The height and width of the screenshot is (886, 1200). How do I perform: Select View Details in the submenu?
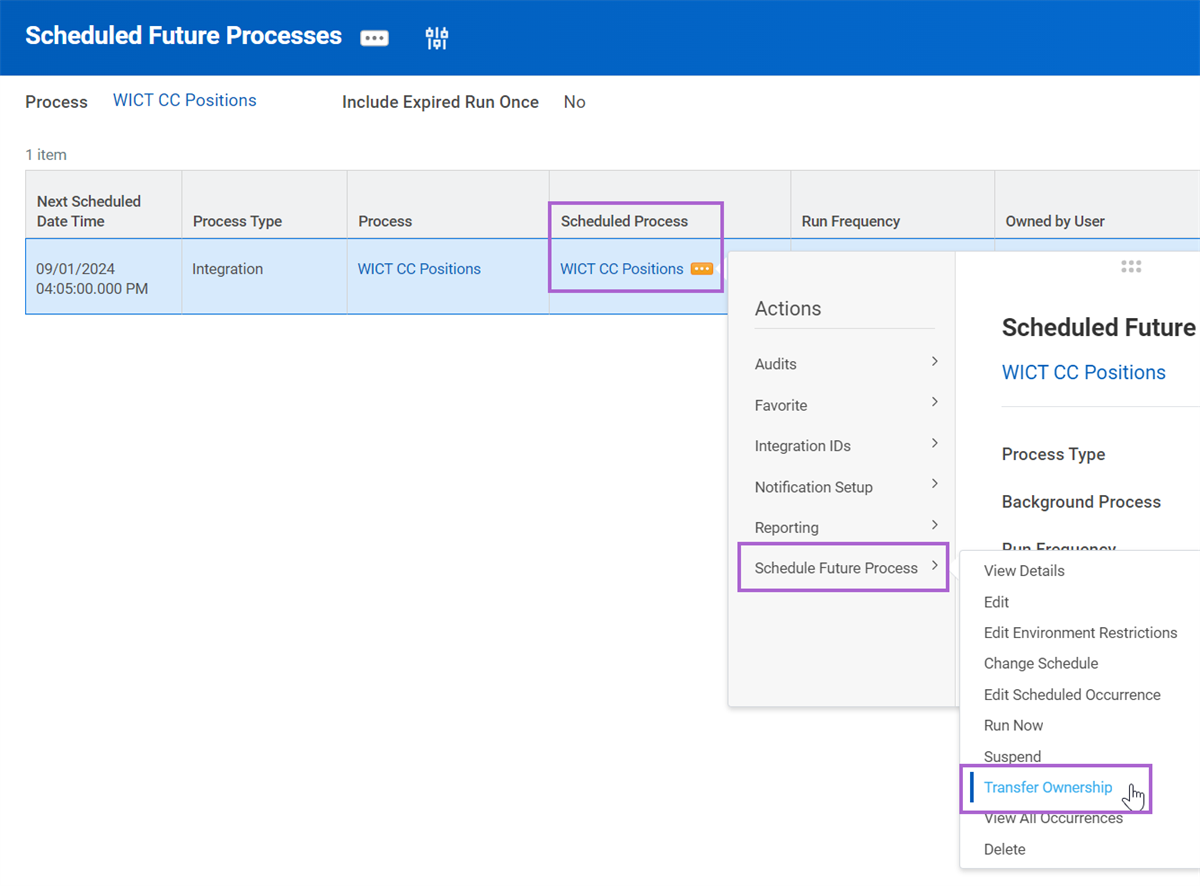click(1024, 571)
